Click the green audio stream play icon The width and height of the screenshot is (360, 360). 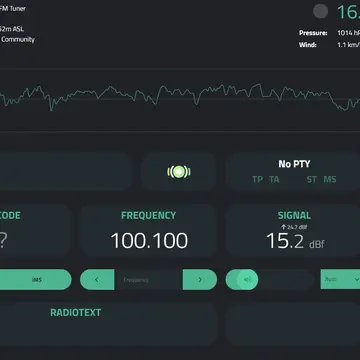tap(179, 172)
